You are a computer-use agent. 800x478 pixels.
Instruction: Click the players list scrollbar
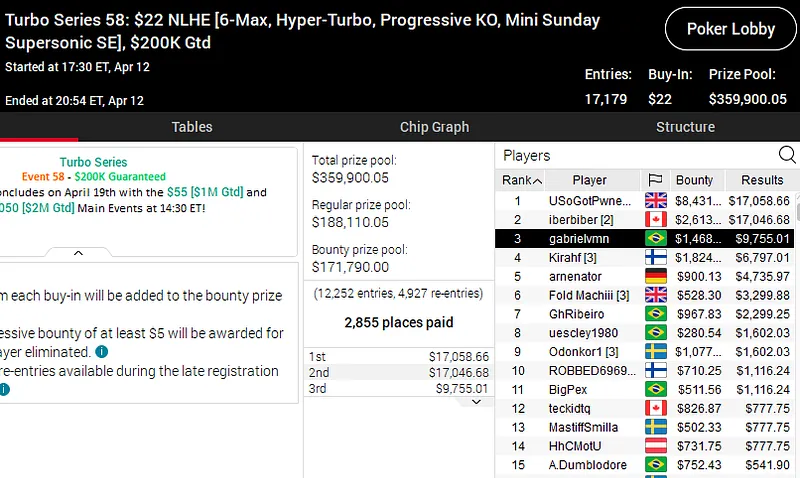tap(796, 300)
